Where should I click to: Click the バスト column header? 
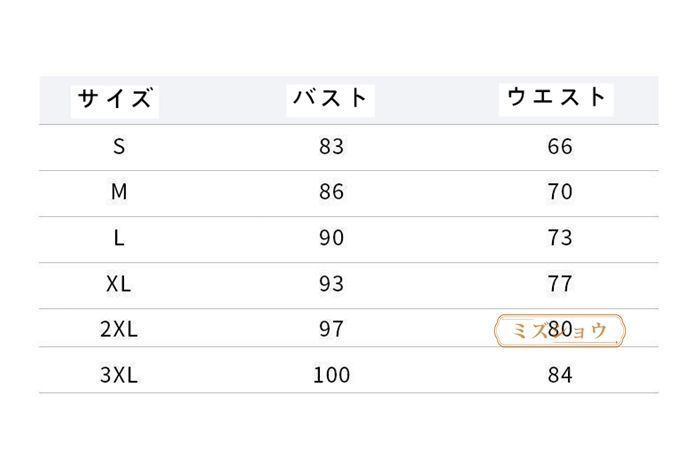click(331, 98)
